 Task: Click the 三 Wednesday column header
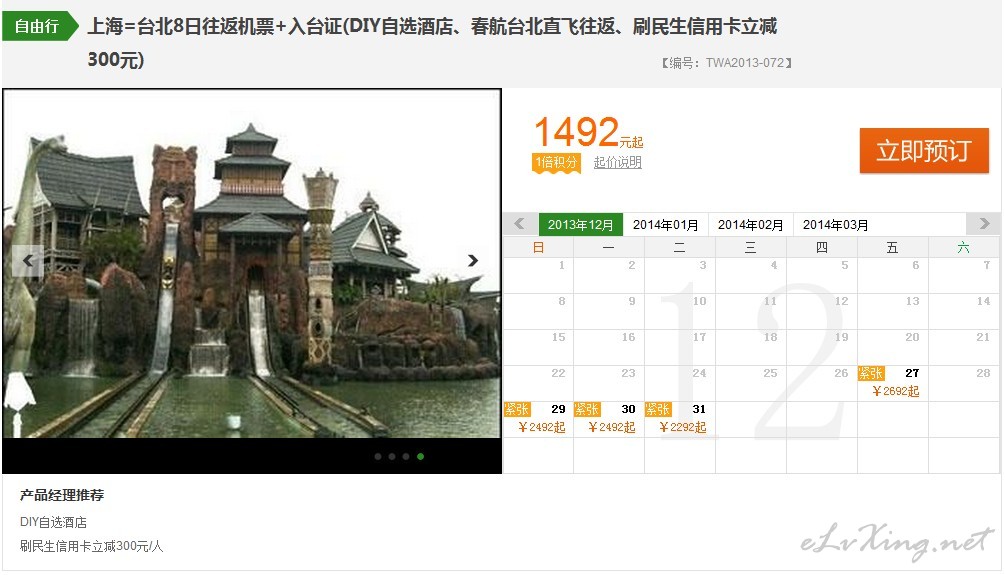[751, 247]
